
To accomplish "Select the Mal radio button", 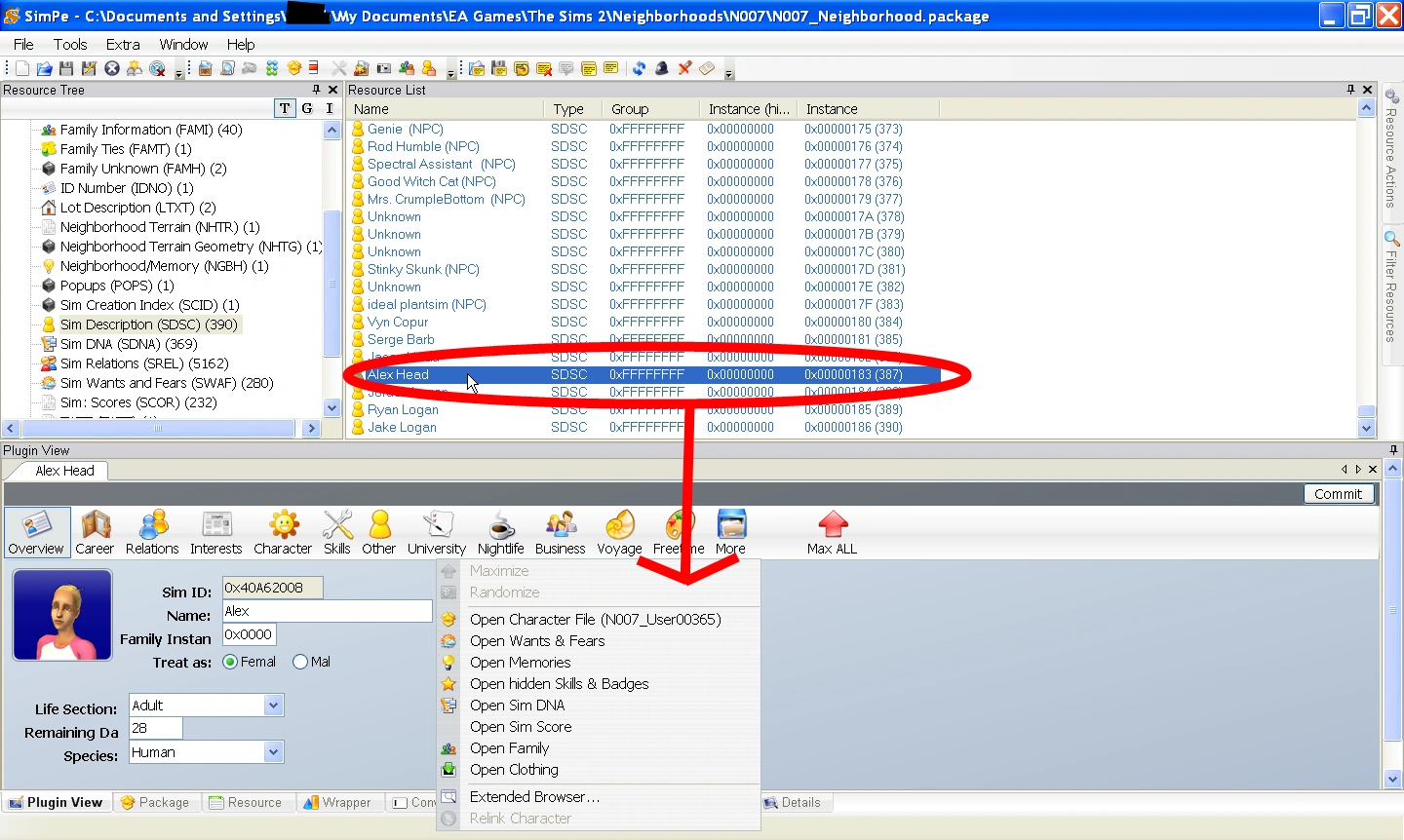I will click(x=300, y=662).
